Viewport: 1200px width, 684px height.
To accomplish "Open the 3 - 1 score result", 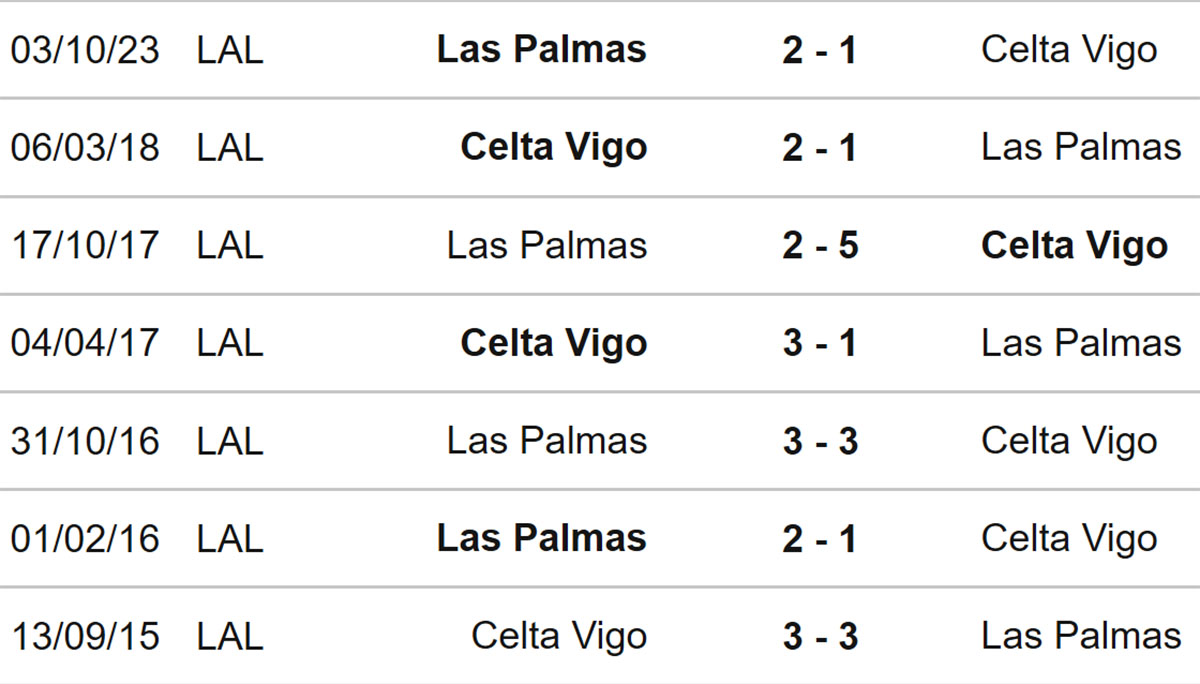I will pyautogui.click(x=820, y=343).
